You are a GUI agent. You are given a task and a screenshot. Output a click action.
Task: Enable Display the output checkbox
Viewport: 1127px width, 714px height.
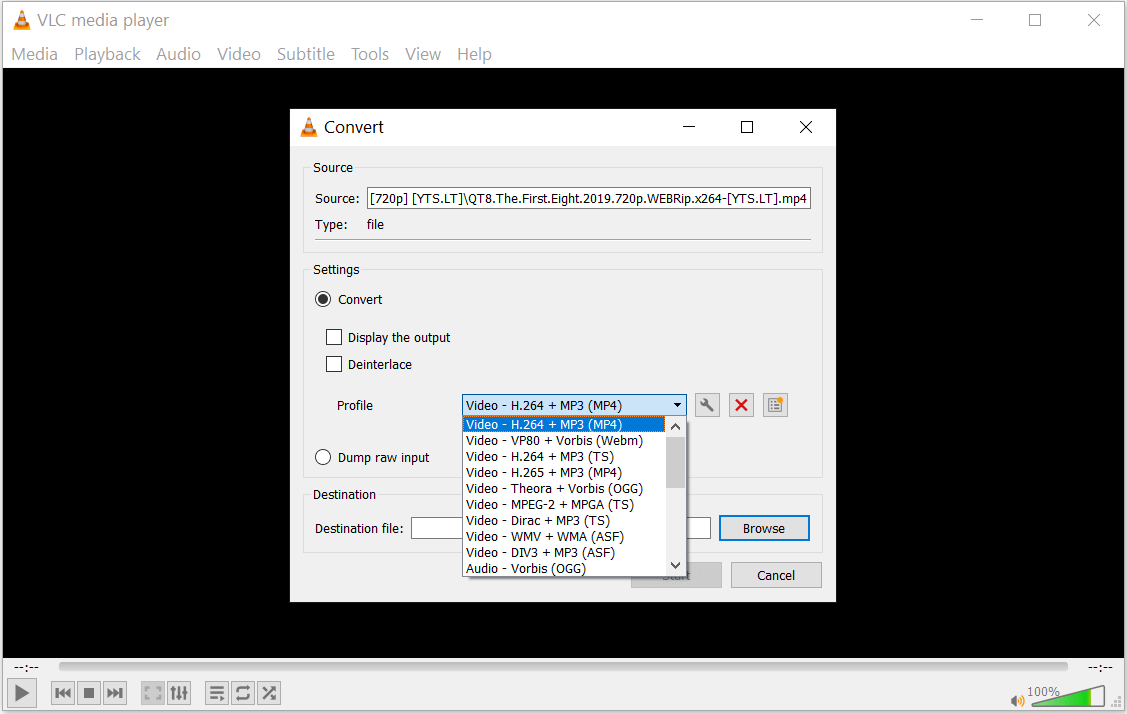[x=334, y=337]
